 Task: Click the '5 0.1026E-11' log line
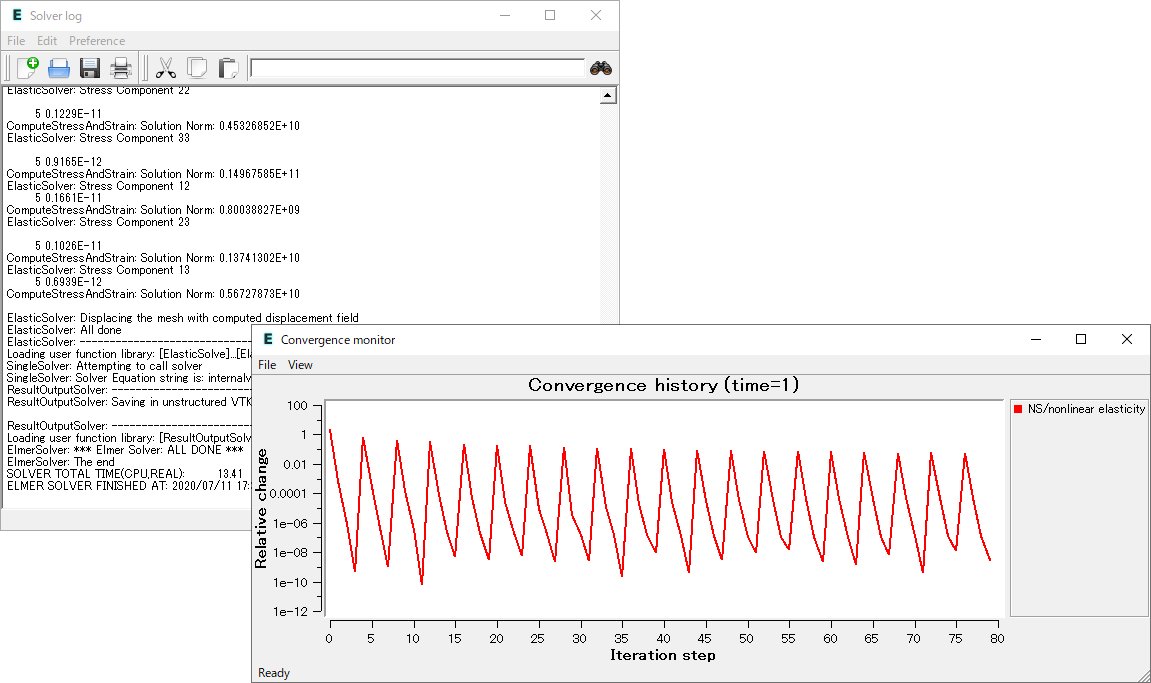68,246
